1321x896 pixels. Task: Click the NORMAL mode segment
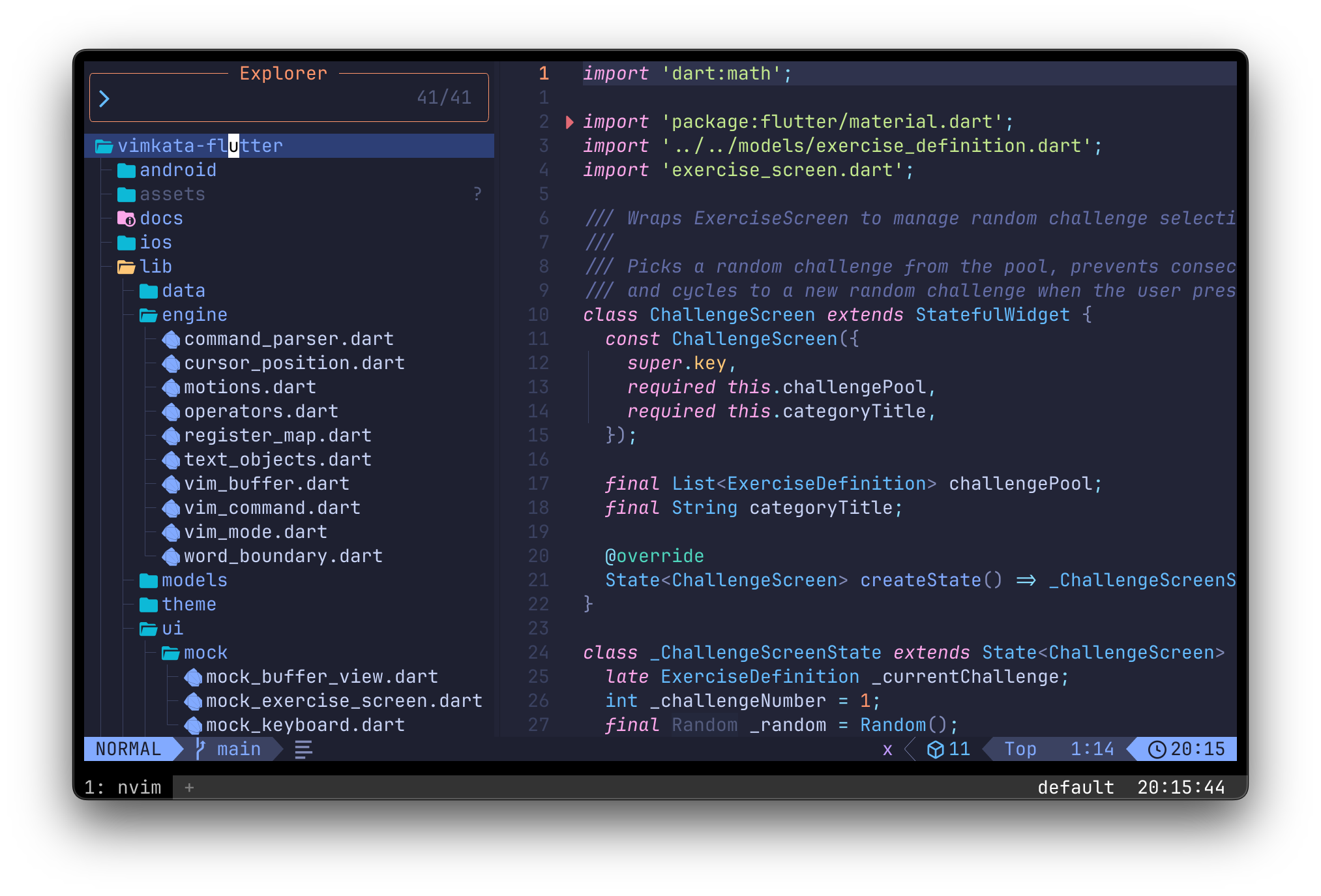(x=128, y=749)
